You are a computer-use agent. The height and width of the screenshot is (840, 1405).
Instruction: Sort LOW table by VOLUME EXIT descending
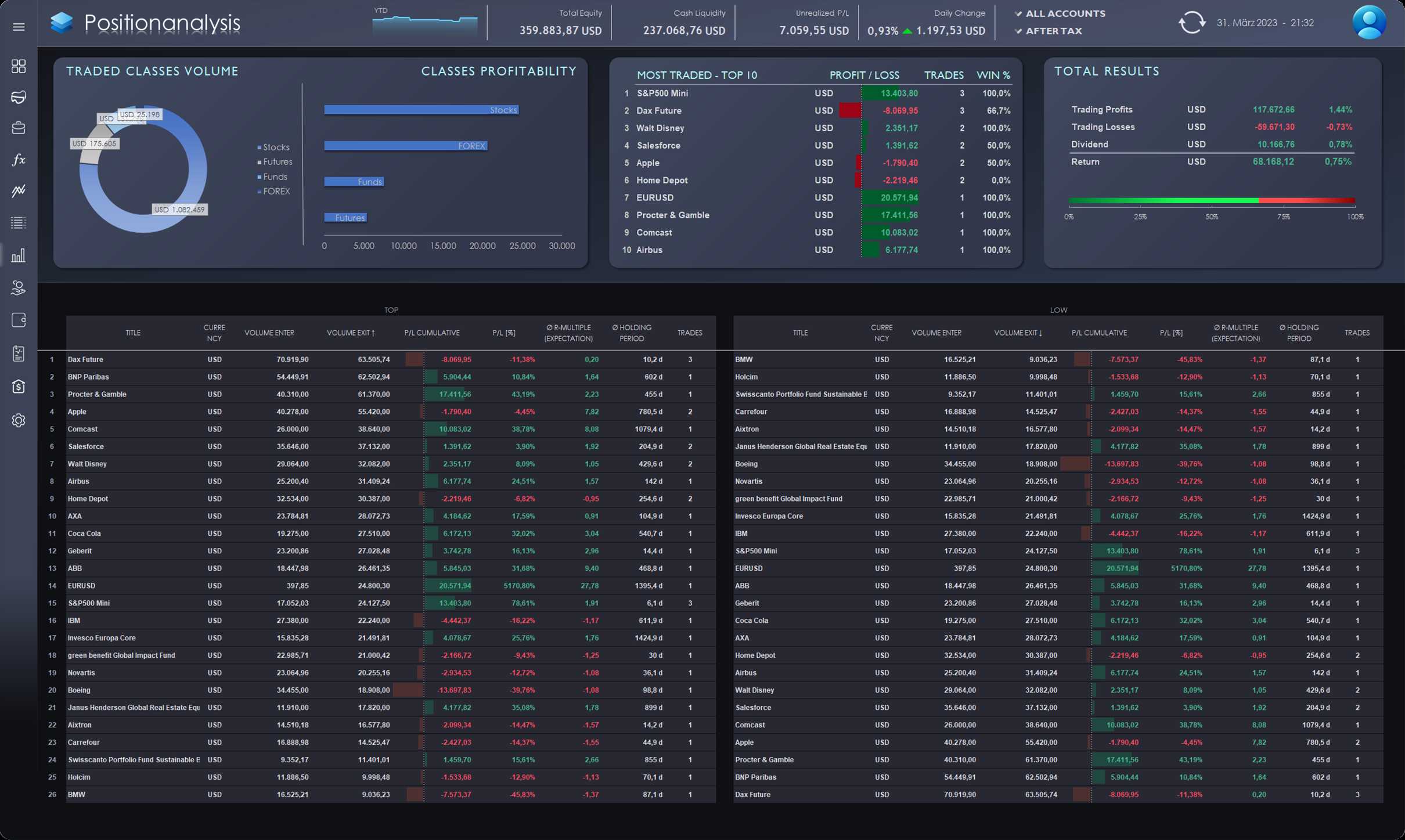pos(1018,333)
